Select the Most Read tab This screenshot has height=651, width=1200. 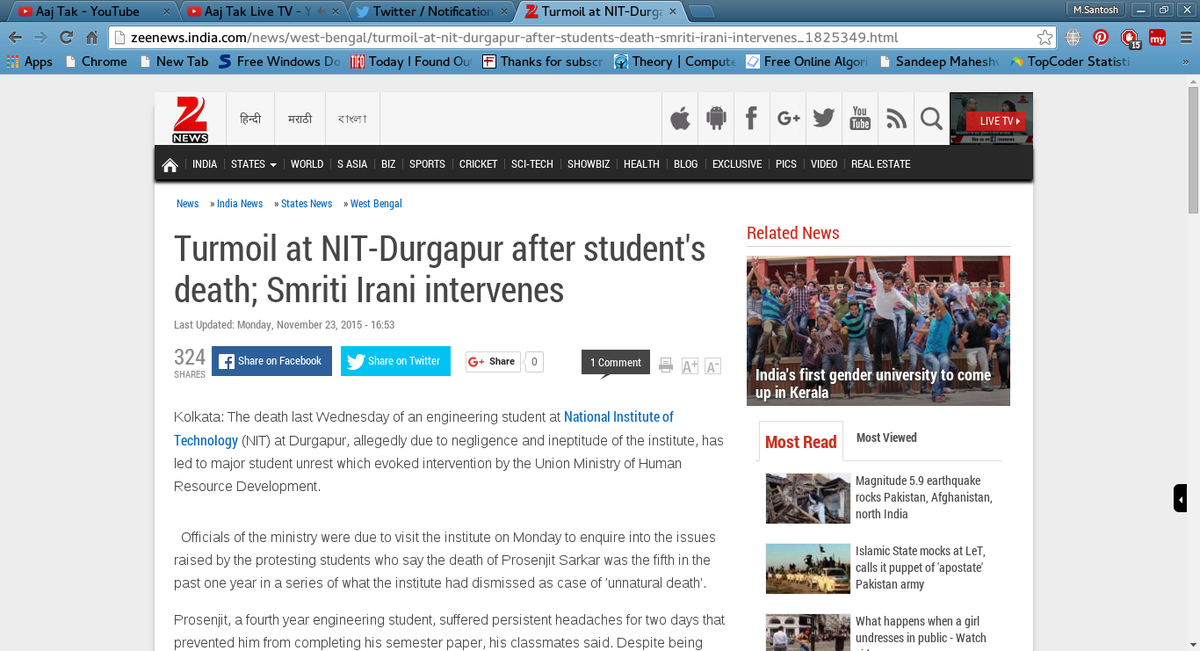click(800, 442)
